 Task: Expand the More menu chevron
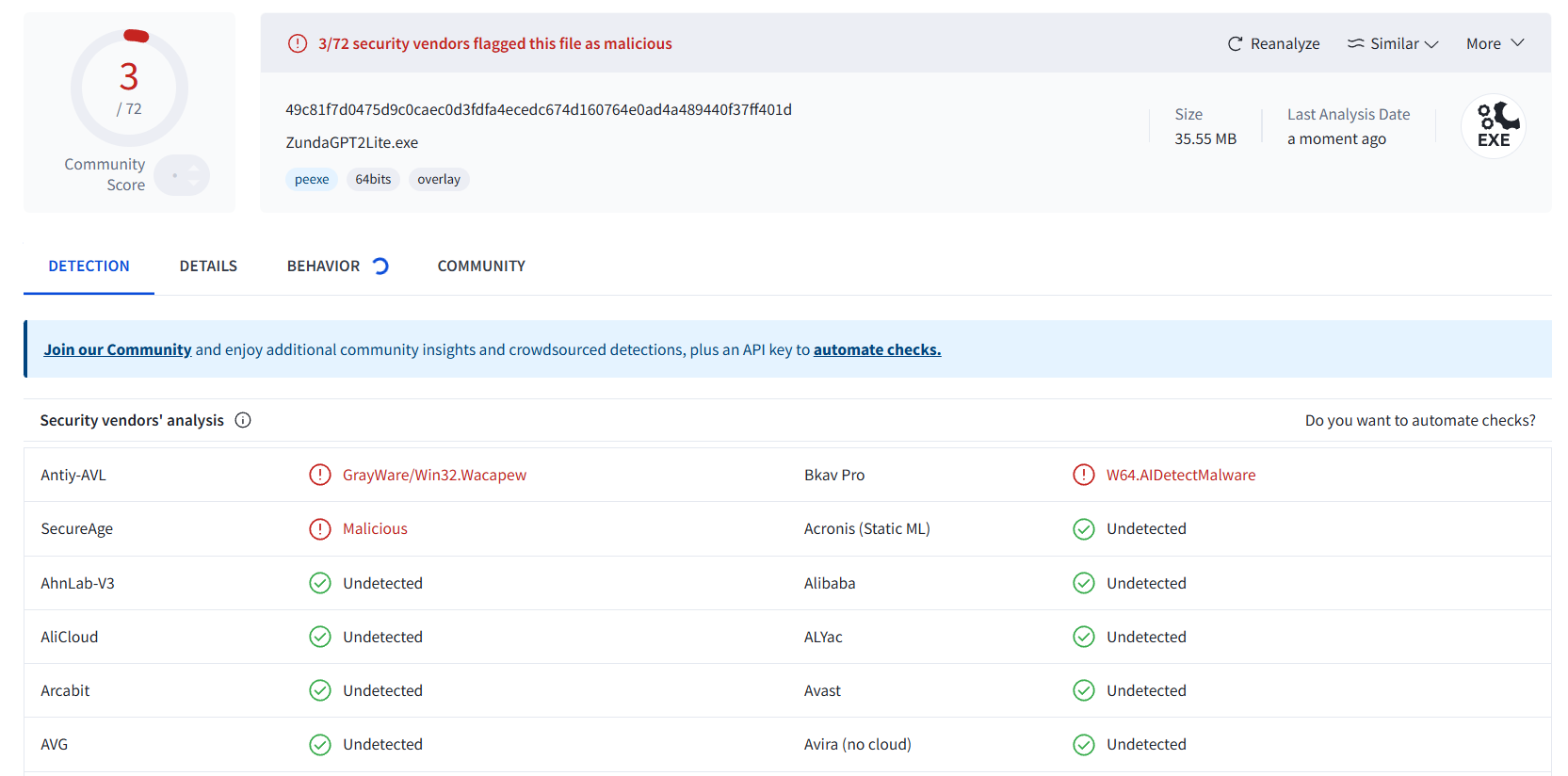1517,43
